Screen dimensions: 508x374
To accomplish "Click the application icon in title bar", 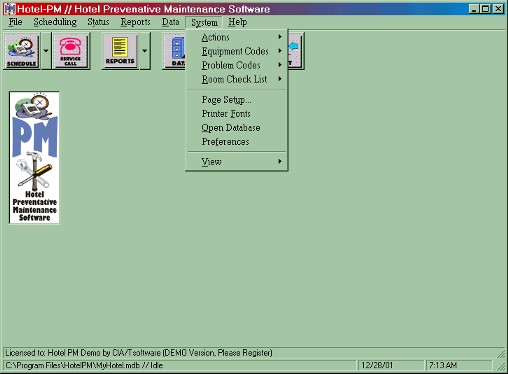I will coord(9,9).
